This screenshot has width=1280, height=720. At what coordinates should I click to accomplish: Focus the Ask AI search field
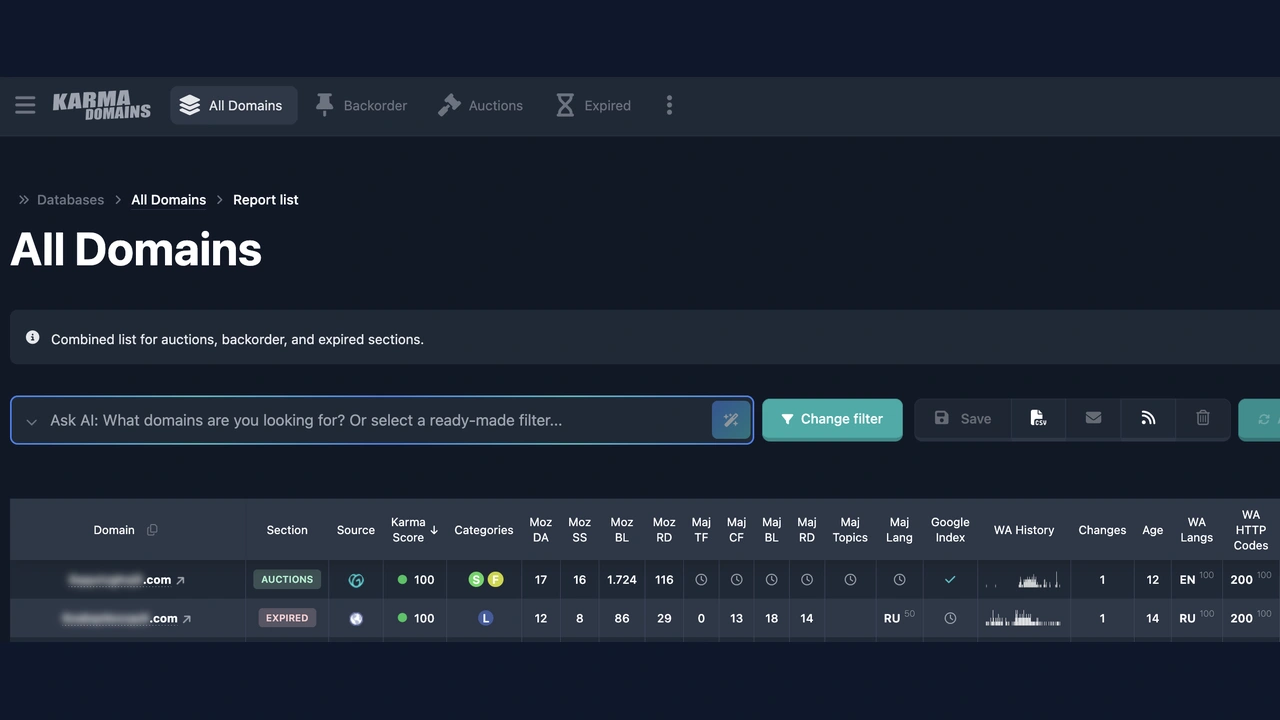pos(380,420)
